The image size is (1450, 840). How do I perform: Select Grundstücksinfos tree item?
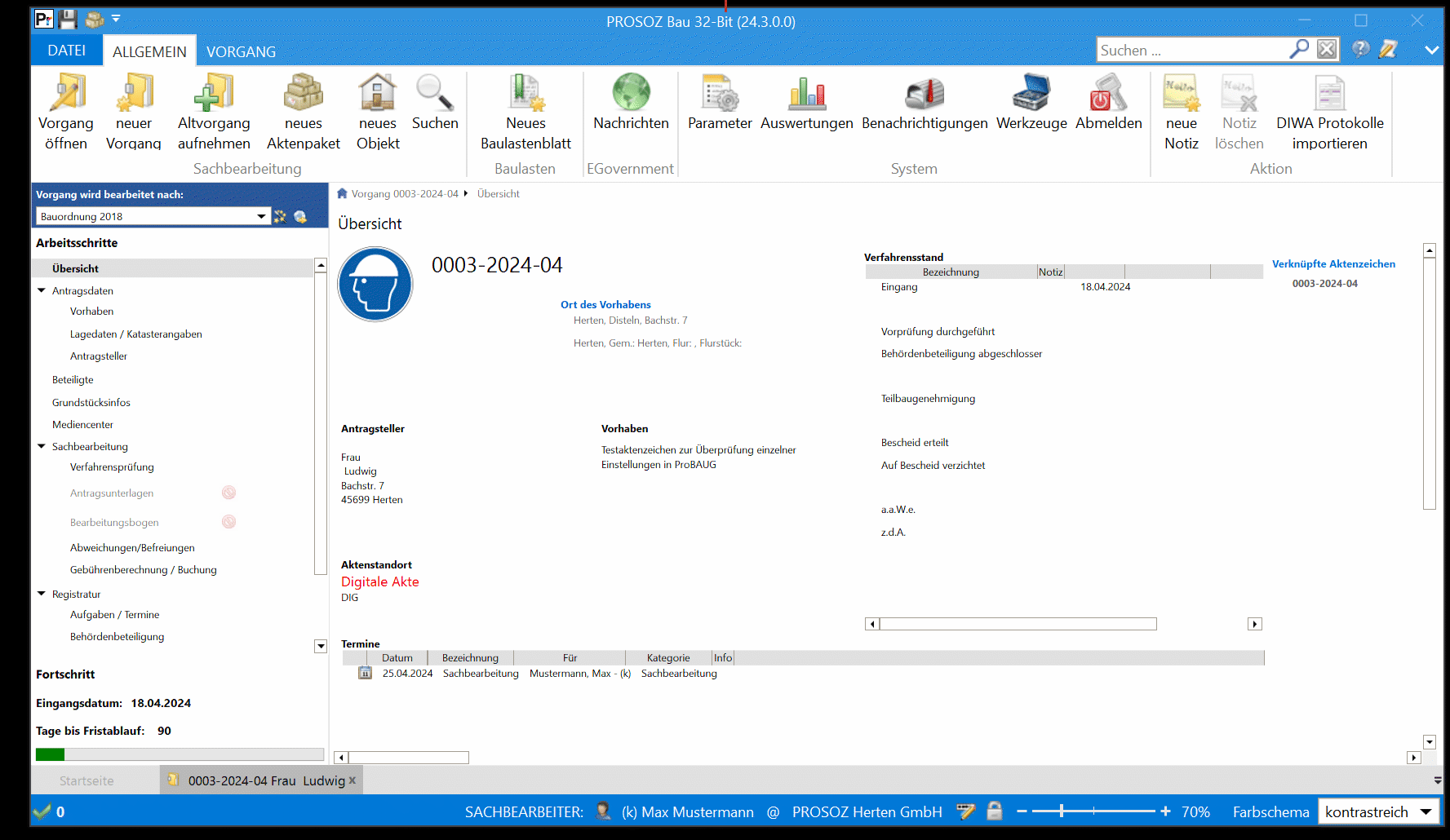point(91,402)
